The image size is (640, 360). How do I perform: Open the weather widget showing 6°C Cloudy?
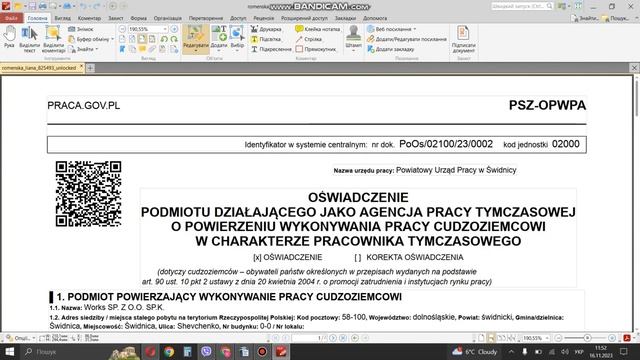tap(475, 351)
